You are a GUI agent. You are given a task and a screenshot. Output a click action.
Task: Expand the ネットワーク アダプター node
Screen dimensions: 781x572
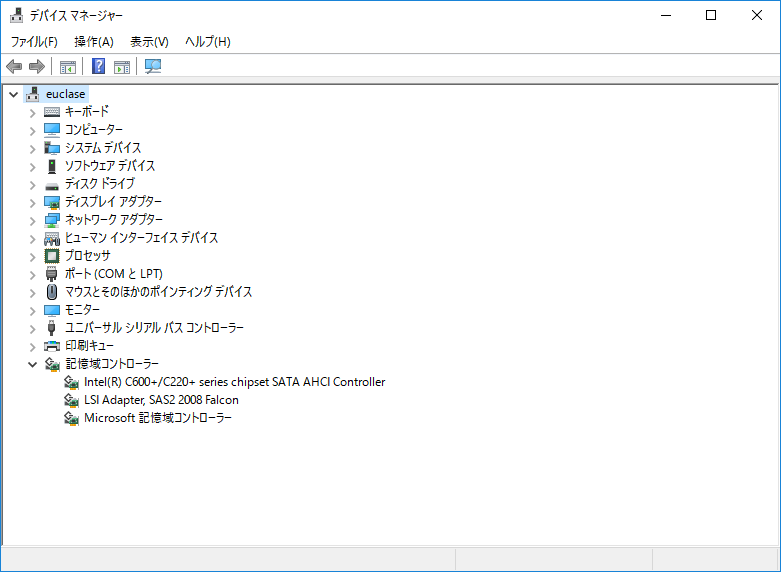[32, 220]
